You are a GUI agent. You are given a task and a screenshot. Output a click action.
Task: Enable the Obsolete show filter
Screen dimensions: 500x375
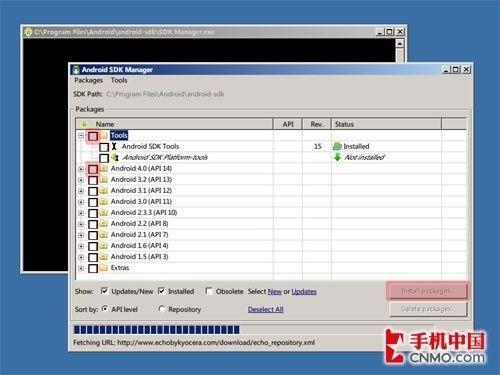pos(209,291)
